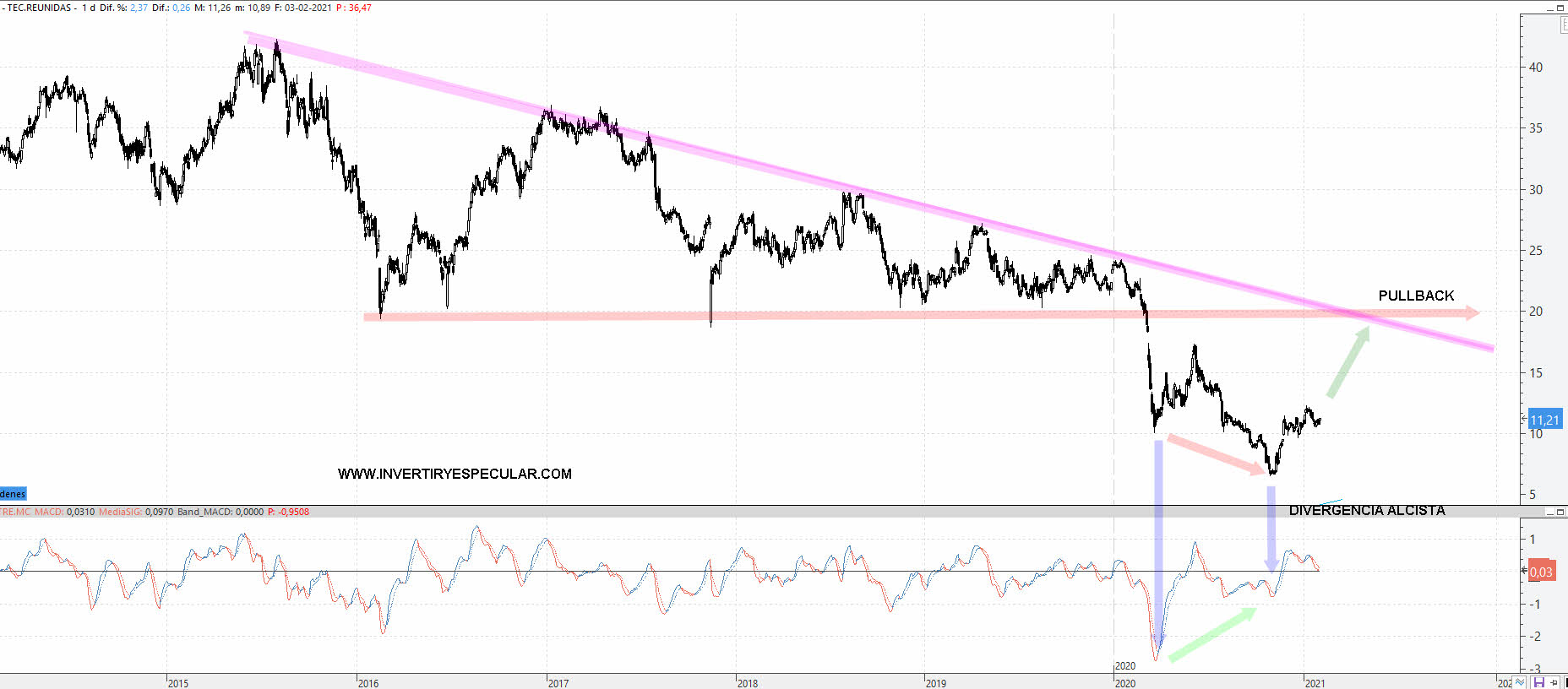Select the green upward projection arrow
The height and width of the screenshot is (689, 1568).
click(x=1348, y=361)
